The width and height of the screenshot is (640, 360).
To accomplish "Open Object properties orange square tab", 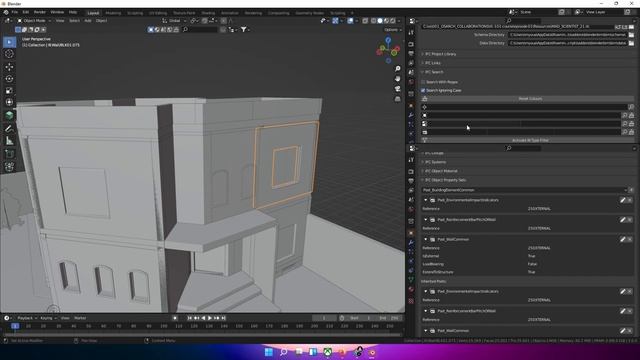I will click(x=411, y=233).
